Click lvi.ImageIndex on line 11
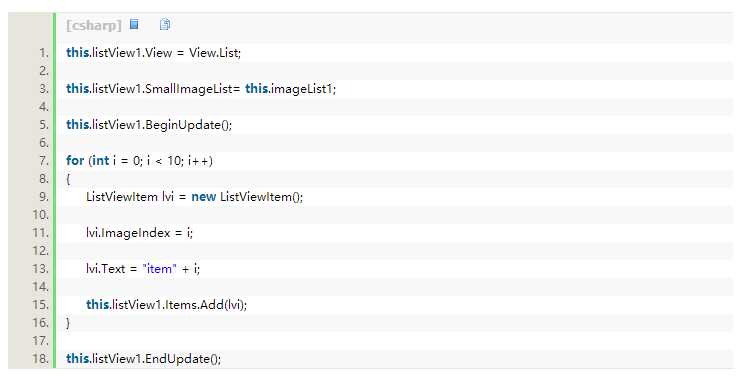 point(128,233)
